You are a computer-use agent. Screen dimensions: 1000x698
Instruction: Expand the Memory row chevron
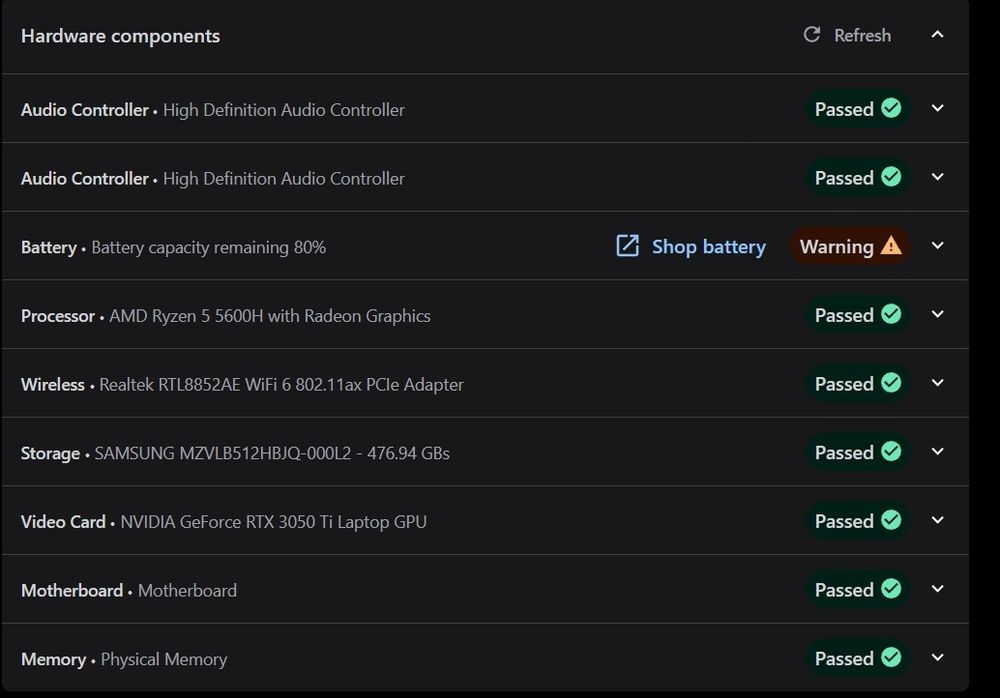click(x=937, y=658)
